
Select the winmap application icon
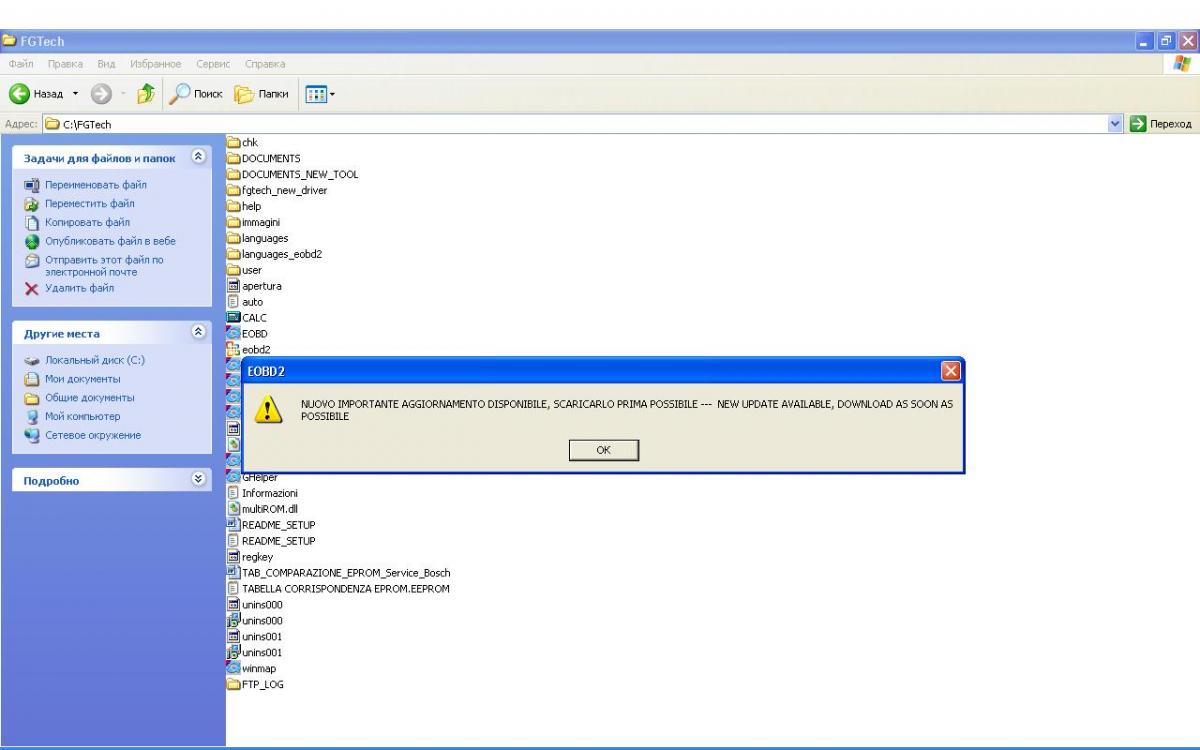coord(234,668)
